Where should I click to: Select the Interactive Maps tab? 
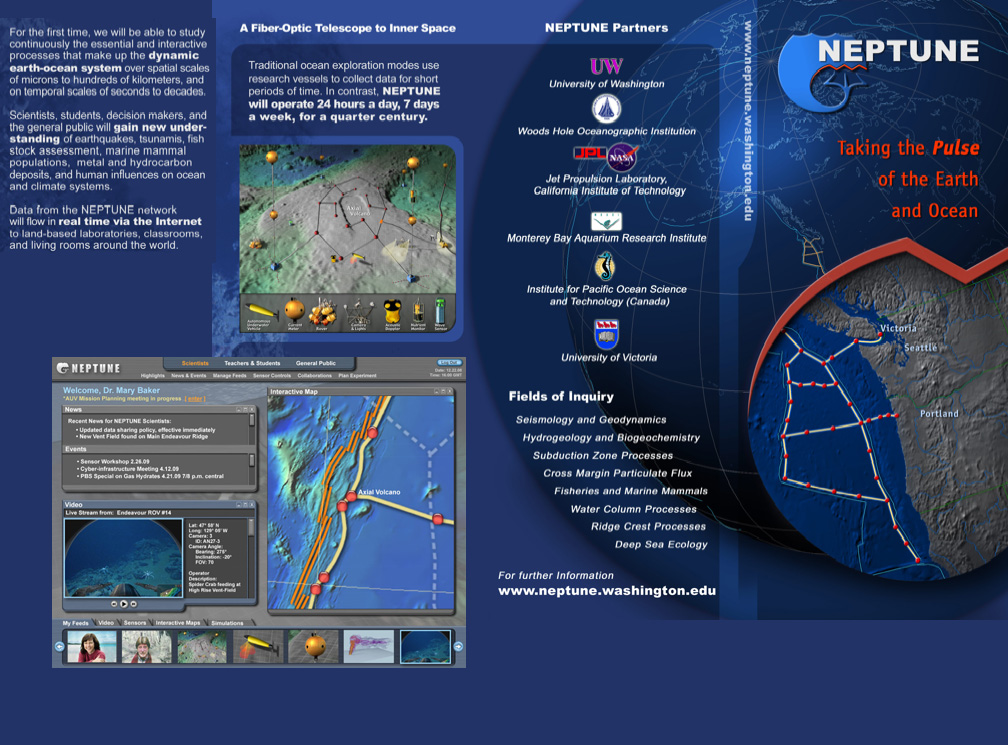[x=178, y=623]
